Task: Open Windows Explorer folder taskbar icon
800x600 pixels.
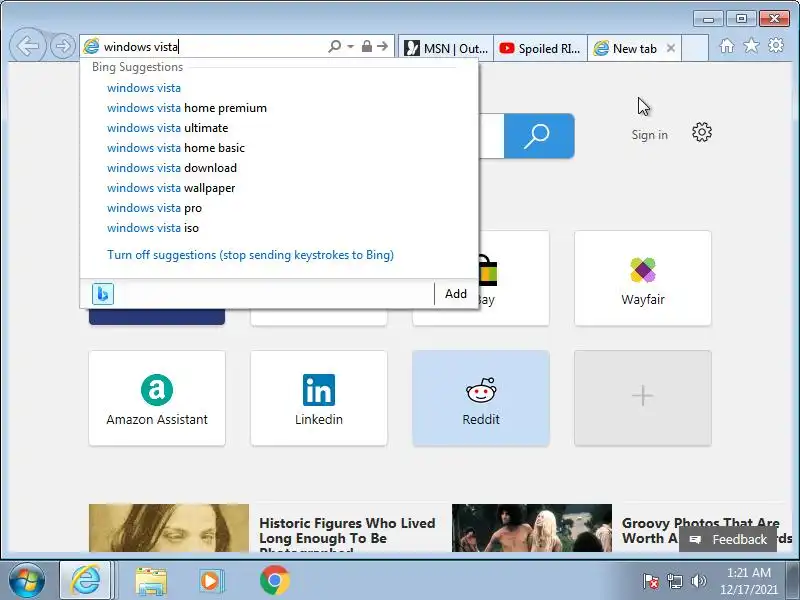Action: coord(151,581)
